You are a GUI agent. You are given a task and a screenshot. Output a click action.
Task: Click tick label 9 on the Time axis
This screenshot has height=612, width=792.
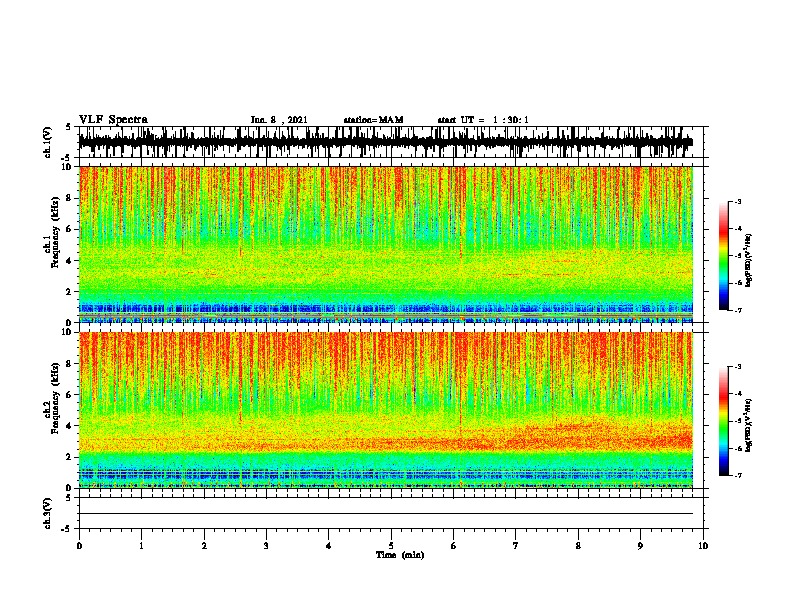coord(640,546)
